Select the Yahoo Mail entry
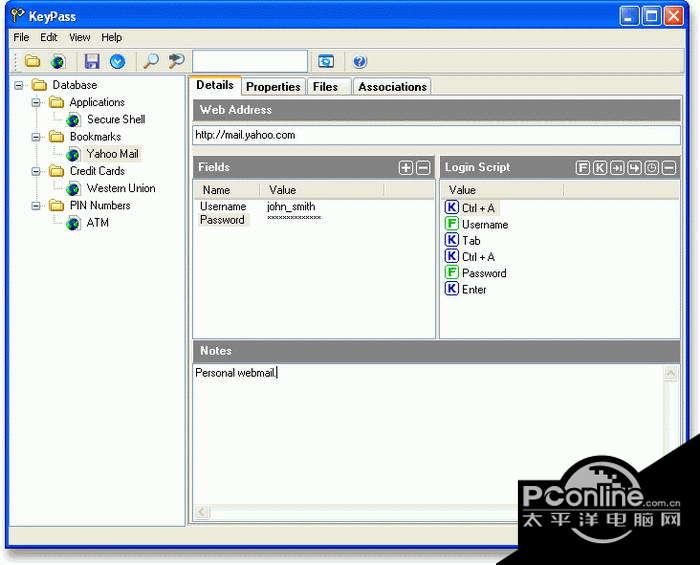The height and width of the screenshot is (565, 700). coord(112,154)
